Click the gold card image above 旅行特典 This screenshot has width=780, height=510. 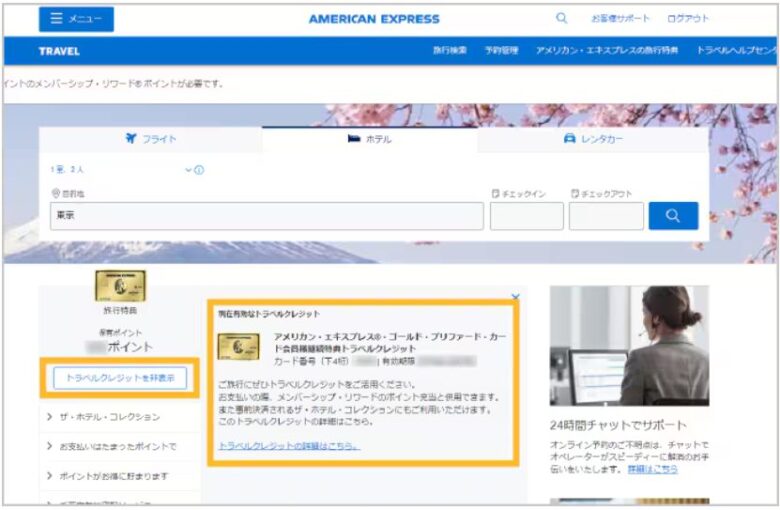[120, 286]
